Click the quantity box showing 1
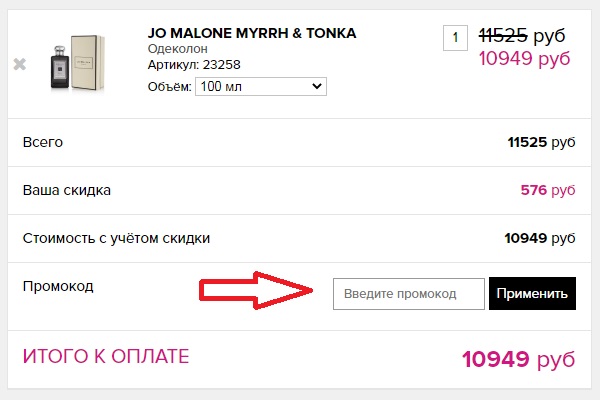The height and width of the screenshot is (400, 600). pyautogui.click(x=455, y=38)
